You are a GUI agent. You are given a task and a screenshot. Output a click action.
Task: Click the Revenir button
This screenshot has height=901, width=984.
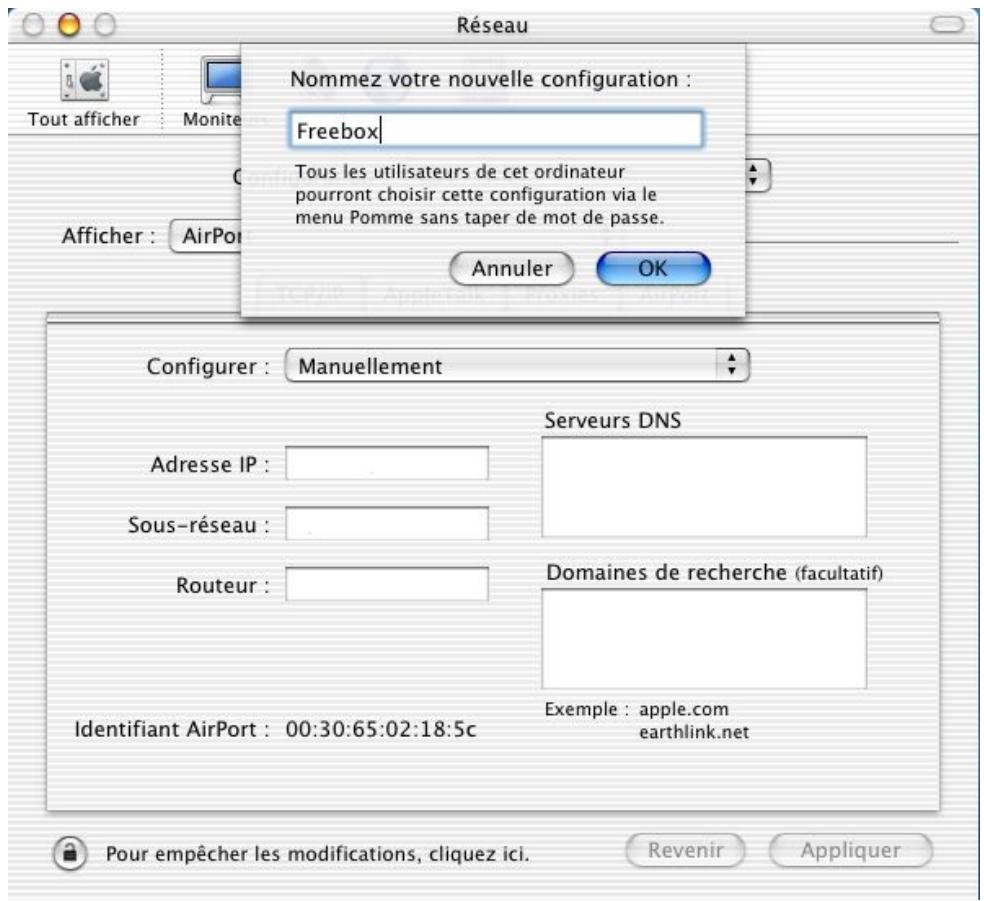685,850
